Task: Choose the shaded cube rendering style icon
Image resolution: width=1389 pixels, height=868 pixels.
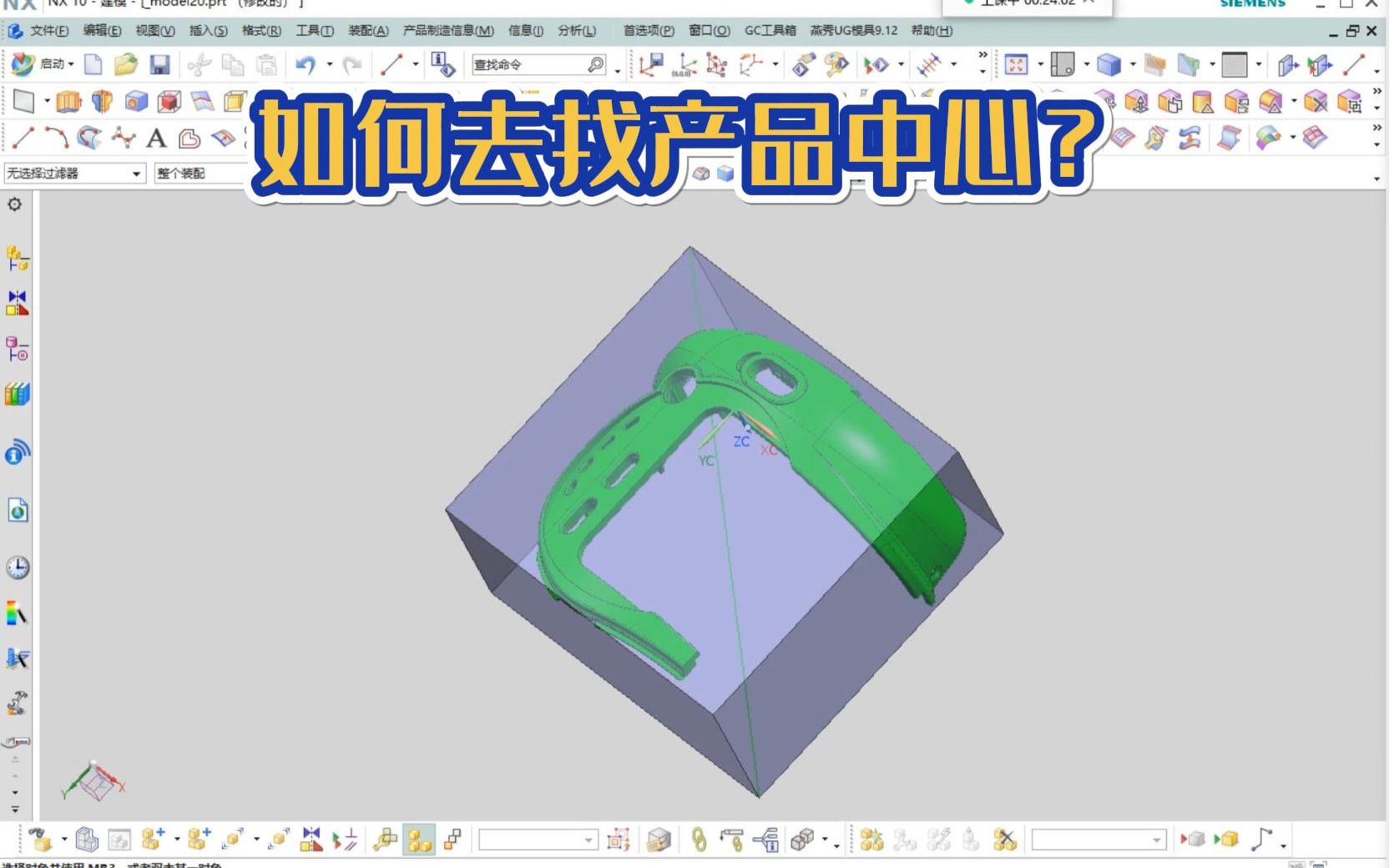Action: 1109,64
